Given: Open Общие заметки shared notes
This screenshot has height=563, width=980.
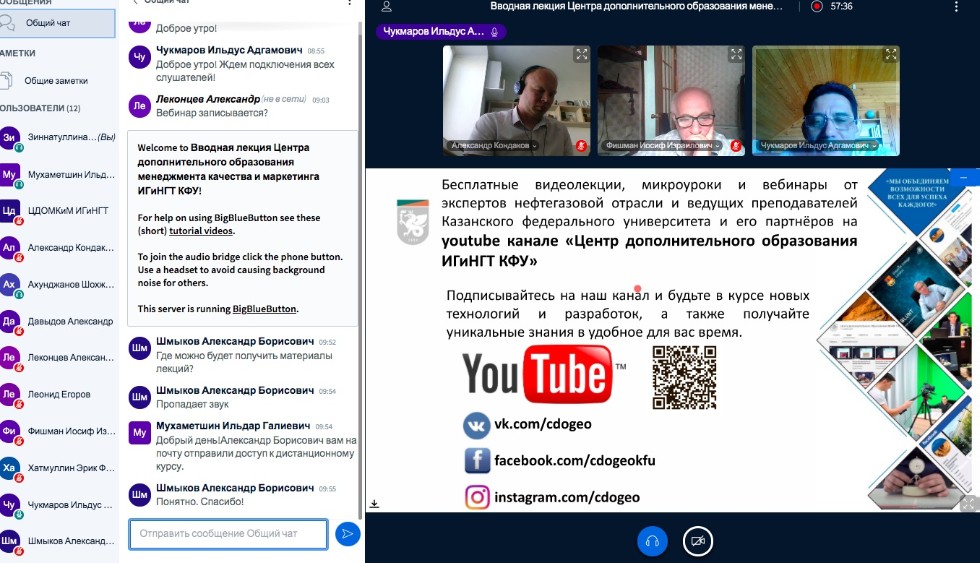Looking at the screenshot, I should pos(56,80).
